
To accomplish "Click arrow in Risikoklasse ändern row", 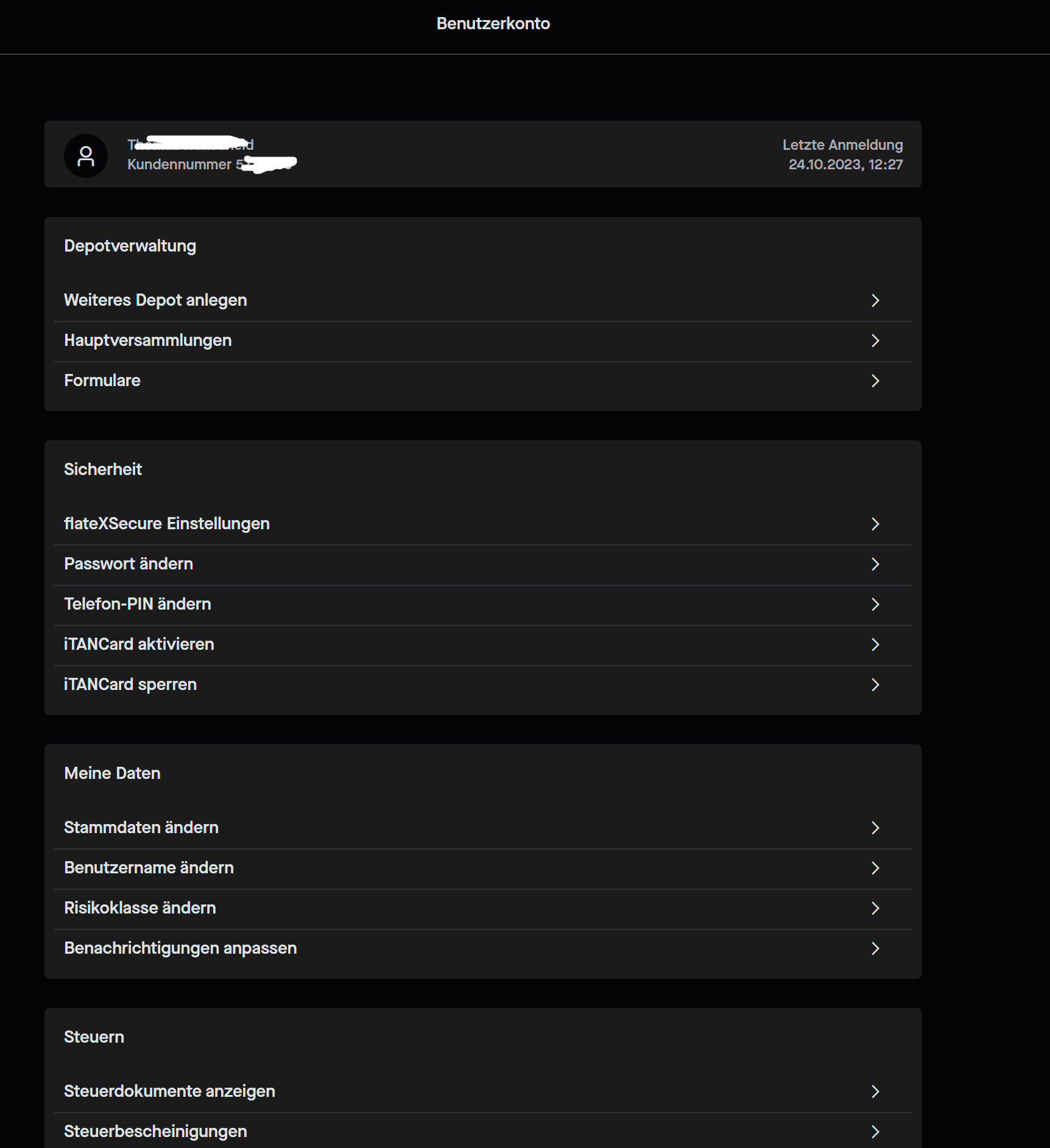I will point(875,908).
